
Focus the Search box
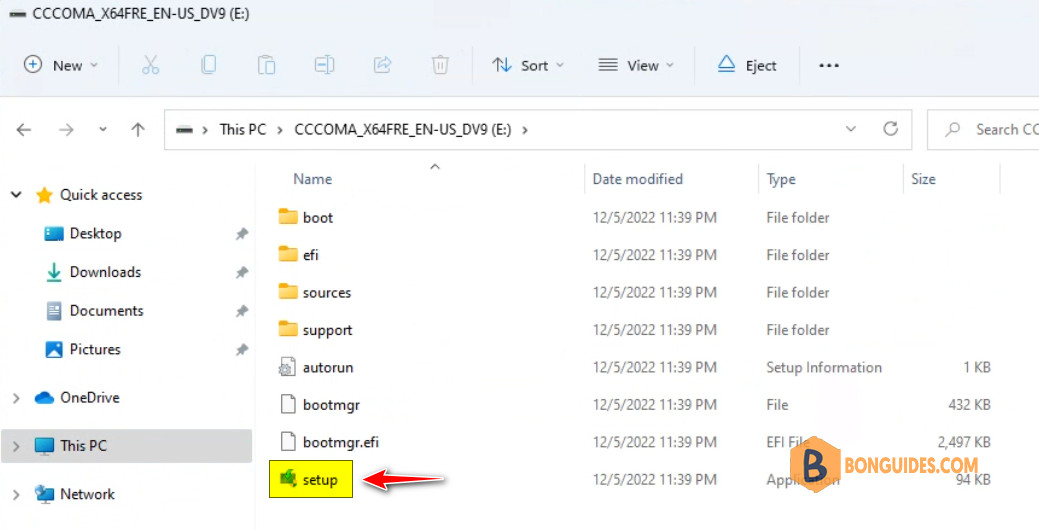(983, 130)
